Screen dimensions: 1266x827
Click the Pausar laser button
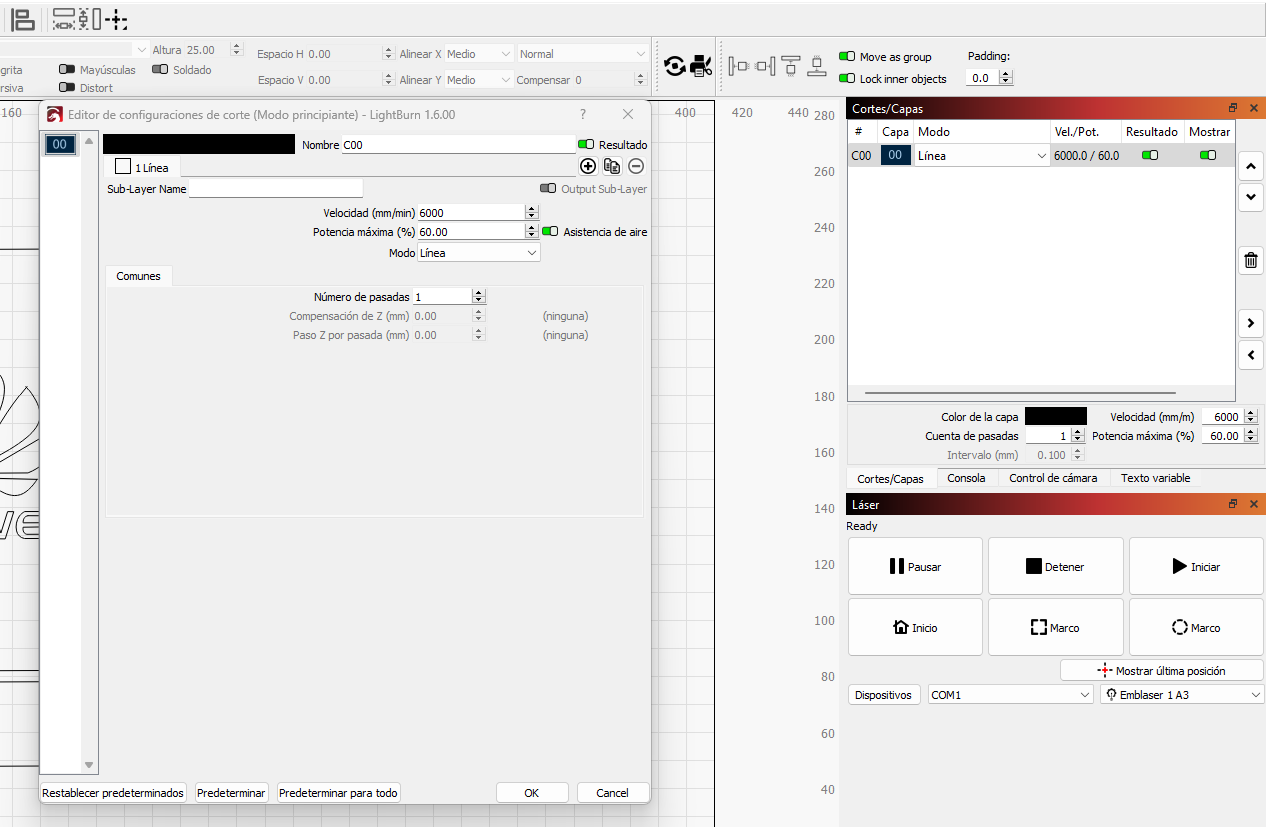pos(915,566)
